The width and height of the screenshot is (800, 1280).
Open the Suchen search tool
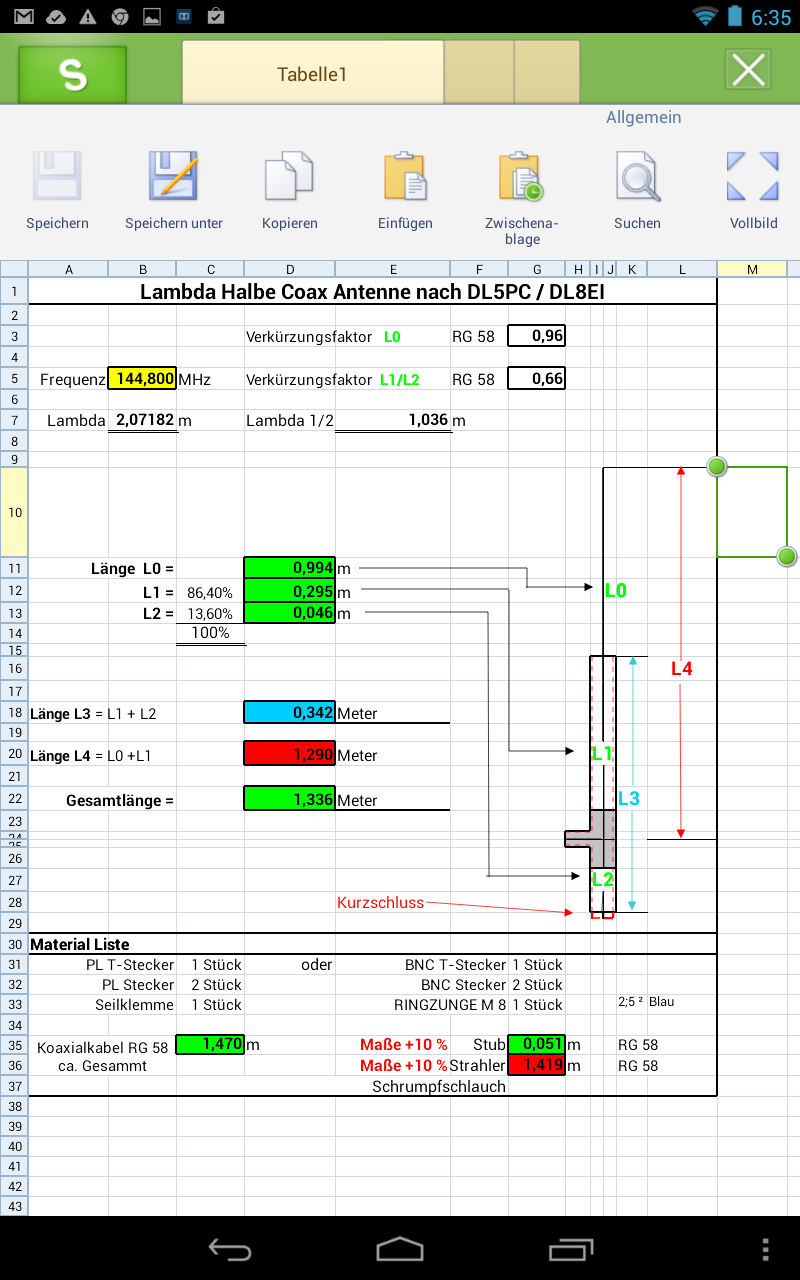[x=637, y=177]
